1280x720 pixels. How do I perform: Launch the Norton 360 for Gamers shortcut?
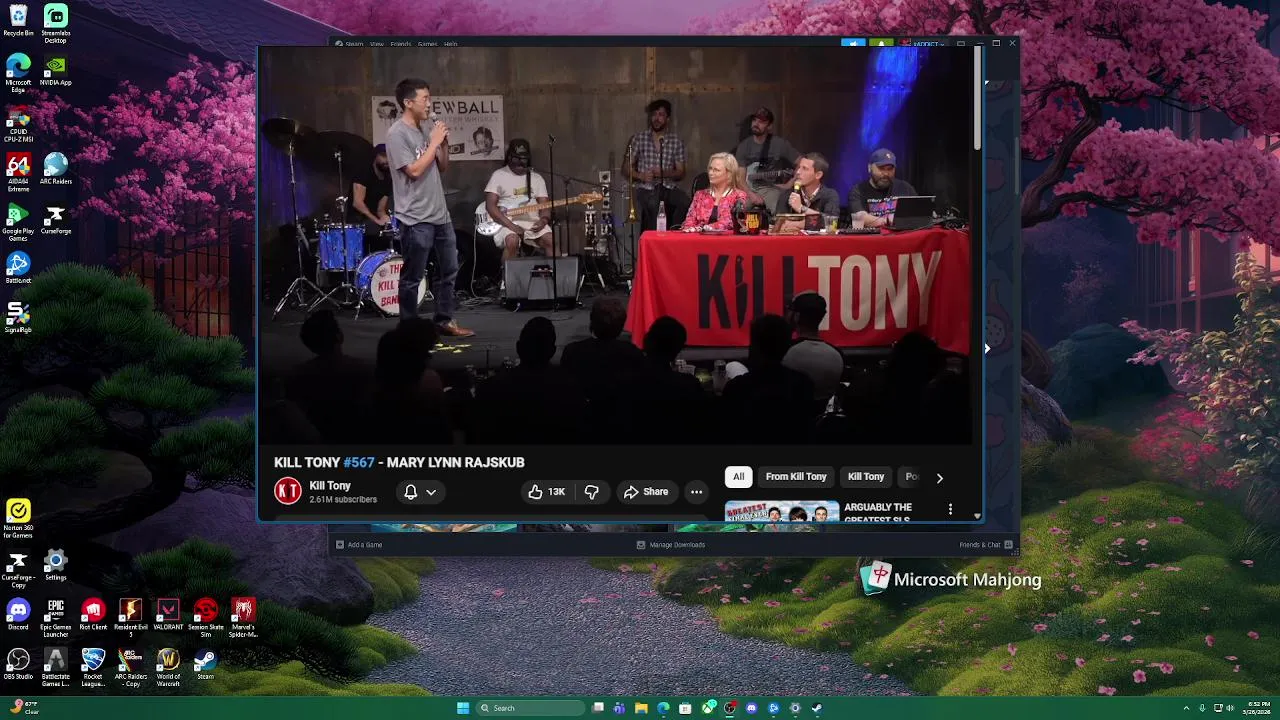click(18, 519)
